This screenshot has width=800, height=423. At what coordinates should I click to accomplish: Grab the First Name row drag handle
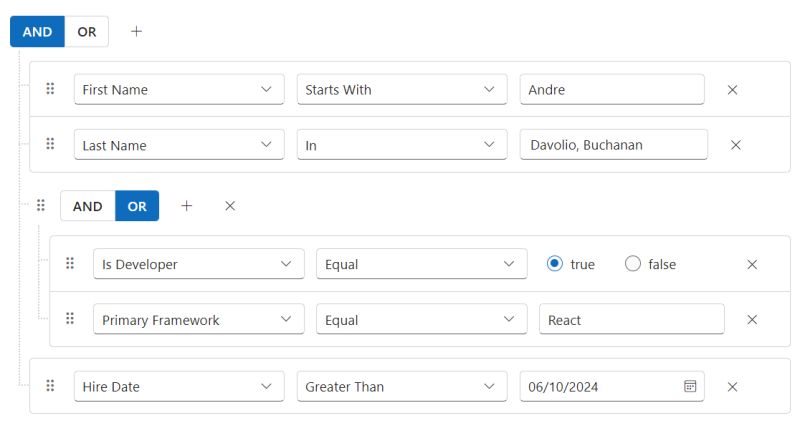50,89
